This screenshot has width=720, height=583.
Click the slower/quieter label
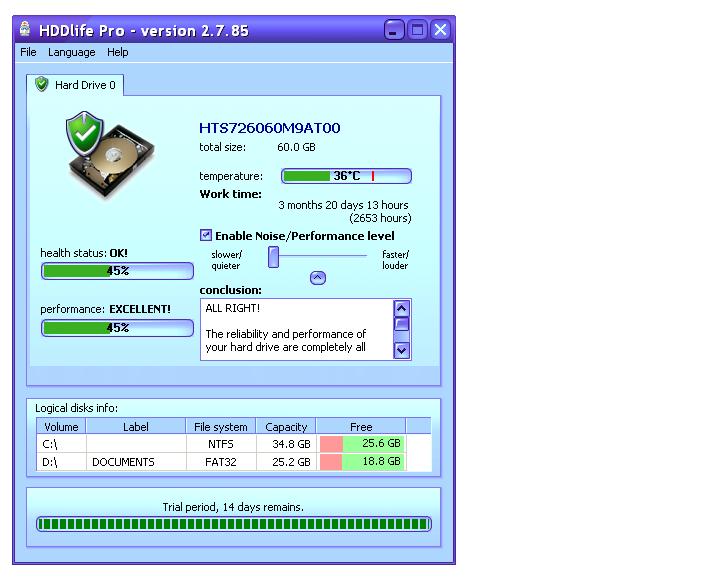click(x=226, y=260)
